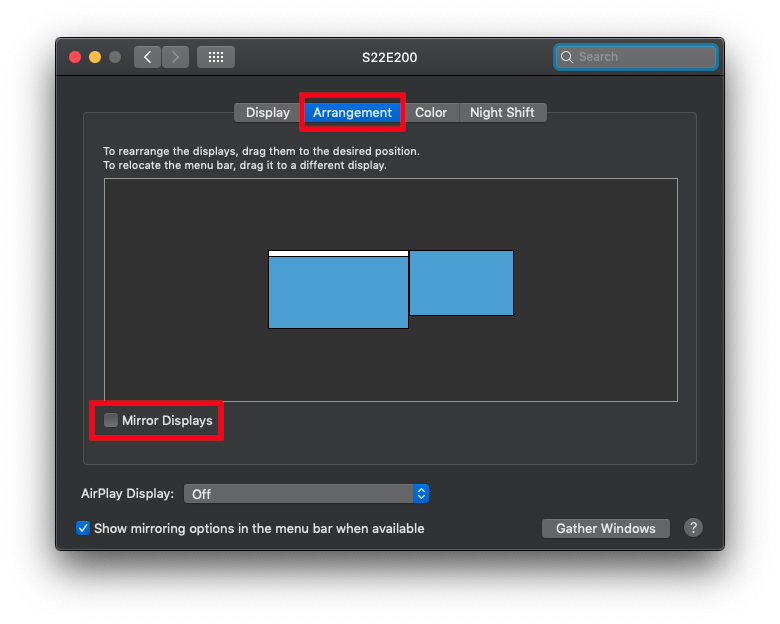Image resolution: width=780 pixels, height=624 pixels.
Task: Click the grayed-out zoom window button
Action: point(115,57)
